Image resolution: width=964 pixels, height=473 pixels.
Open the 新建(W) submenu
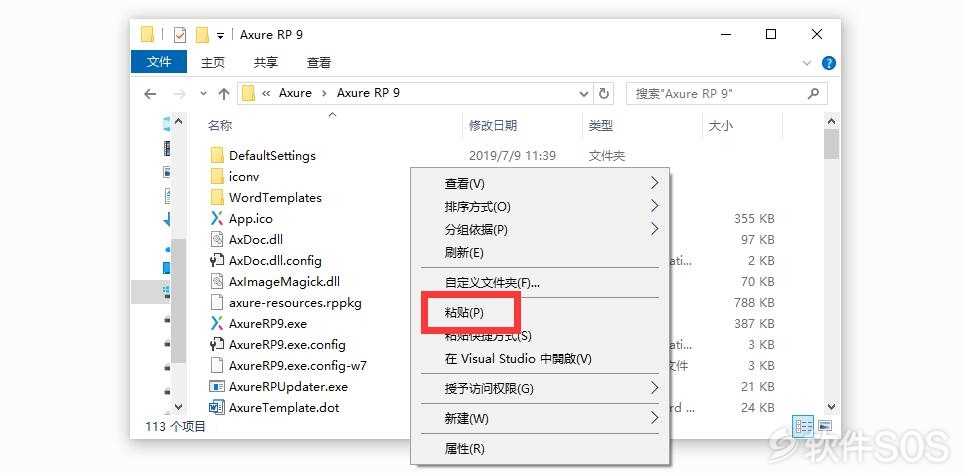pos(540,419)
